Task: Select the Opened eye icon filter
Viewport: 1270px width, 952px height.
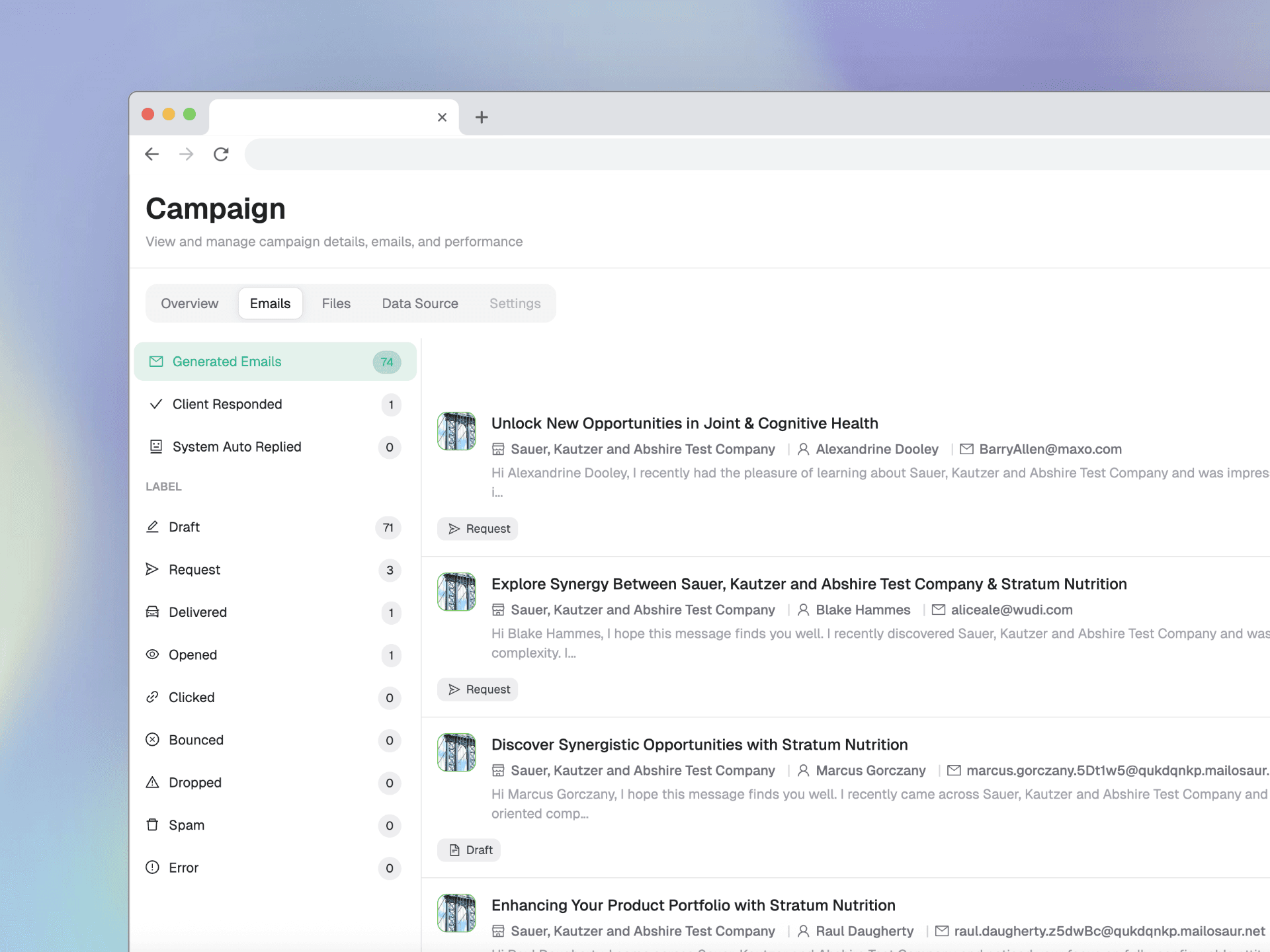Action: pos(153,654)
